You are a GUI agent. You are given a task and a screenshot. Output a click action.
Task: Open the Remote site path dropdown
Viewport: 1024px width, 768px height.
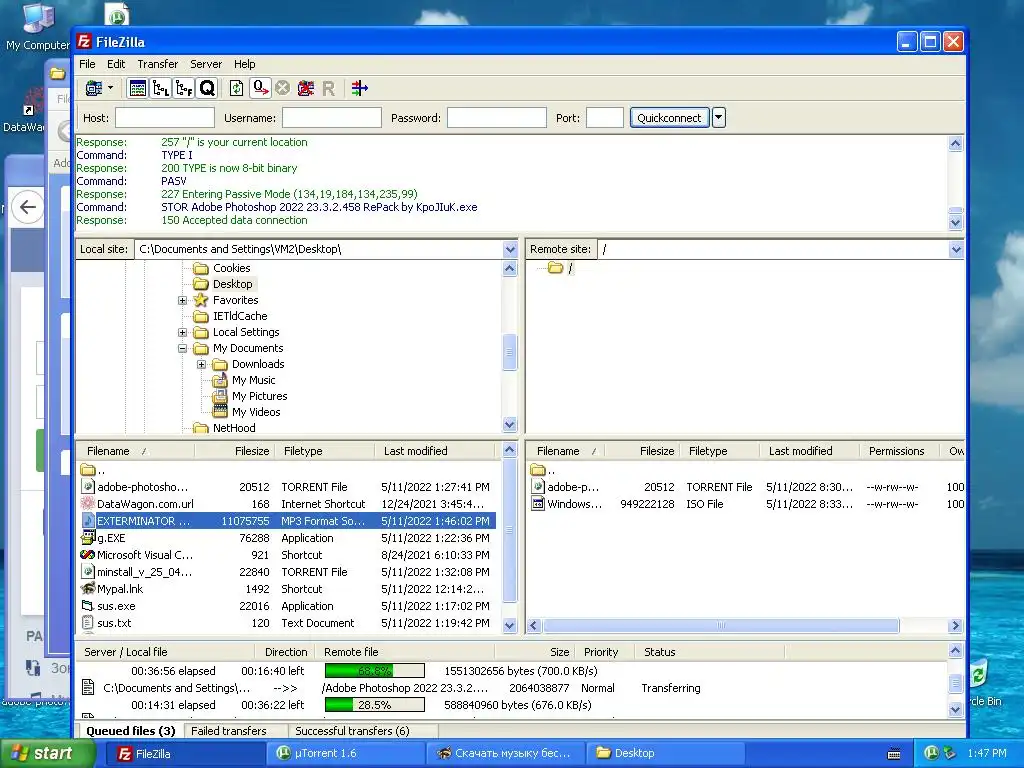click(x=956, y=249)
